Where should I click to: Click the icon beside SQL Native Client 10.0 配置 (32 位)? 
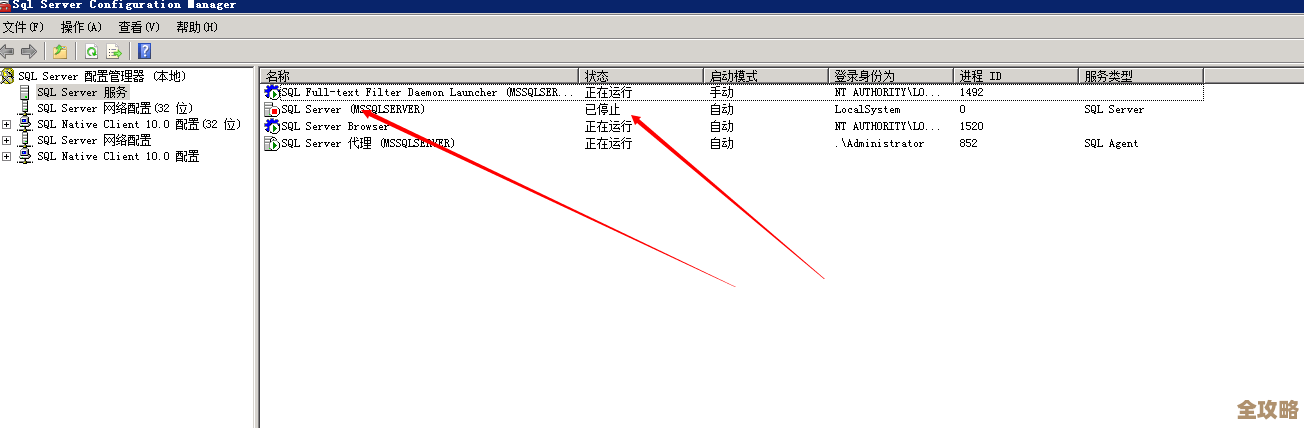[25, 125]
